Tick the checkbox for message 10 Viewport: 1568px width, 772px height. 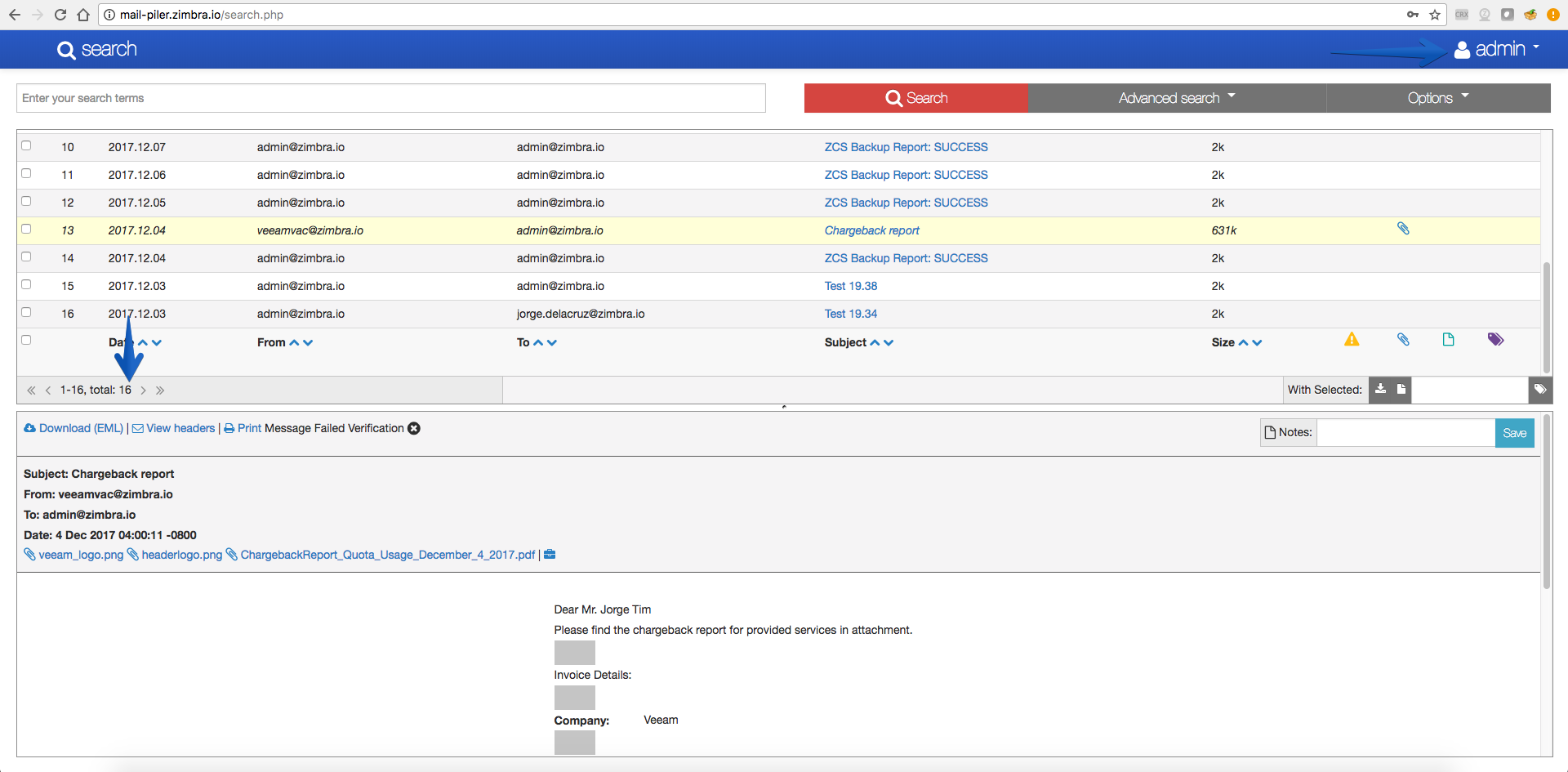pos(26,145)
